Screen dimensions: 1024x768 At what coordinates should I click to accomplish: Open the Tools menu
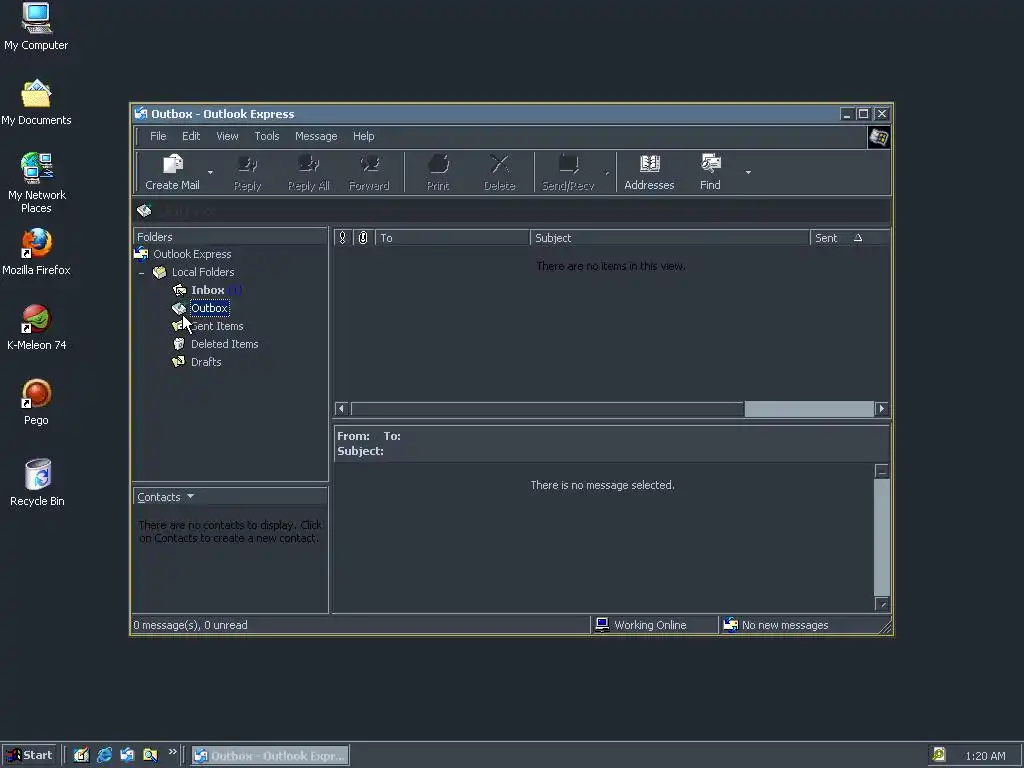click(x=266, y=136)
